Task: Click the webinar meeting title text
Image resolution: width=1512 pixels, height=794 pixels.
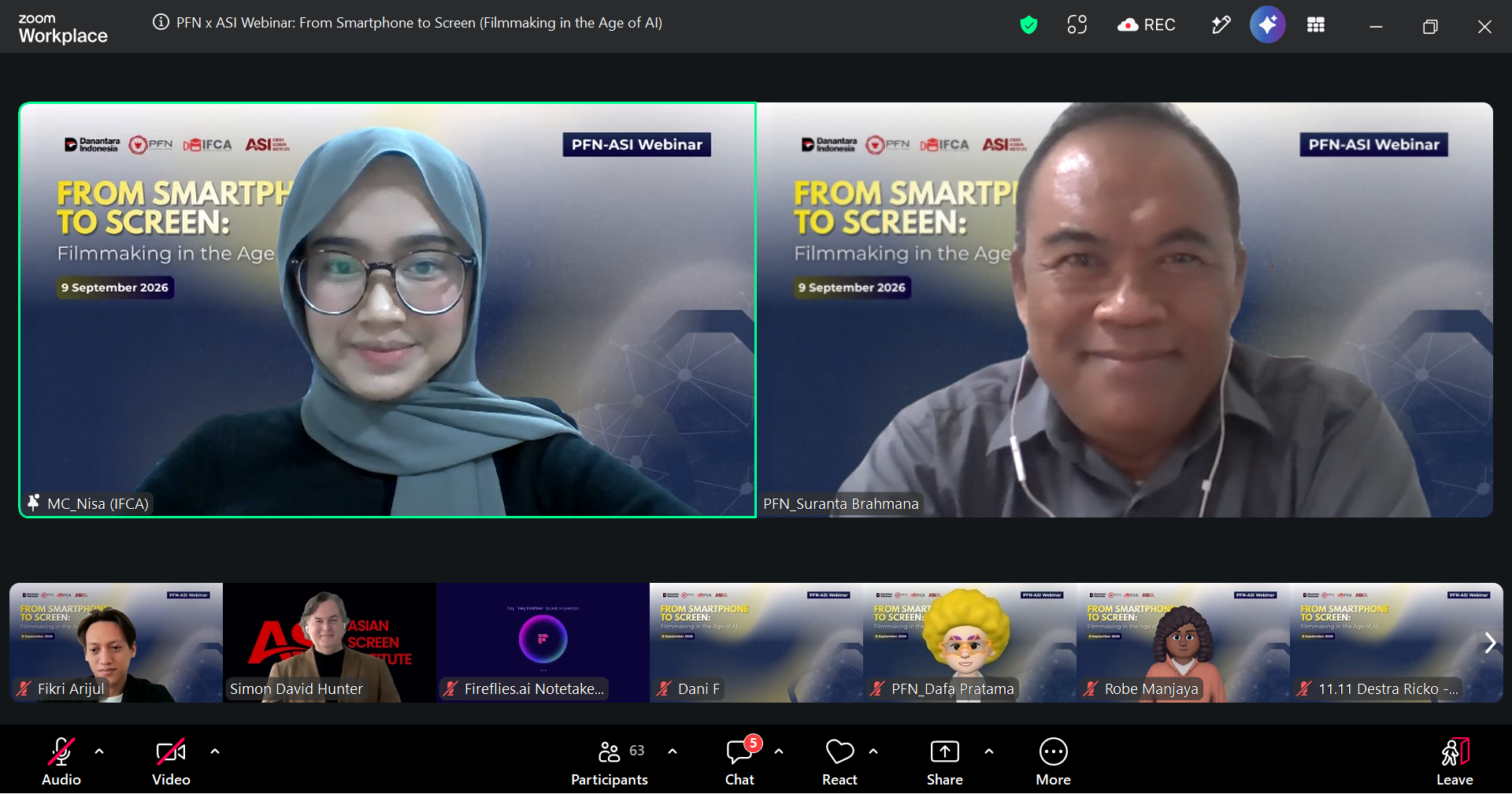Action: click(419, 23)
